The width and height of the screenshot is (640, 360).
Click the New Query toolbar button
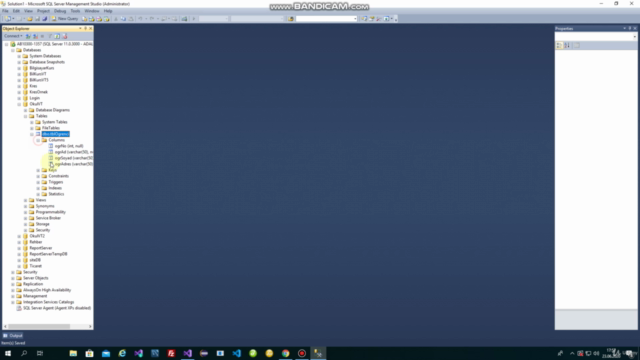click(65, 19)
